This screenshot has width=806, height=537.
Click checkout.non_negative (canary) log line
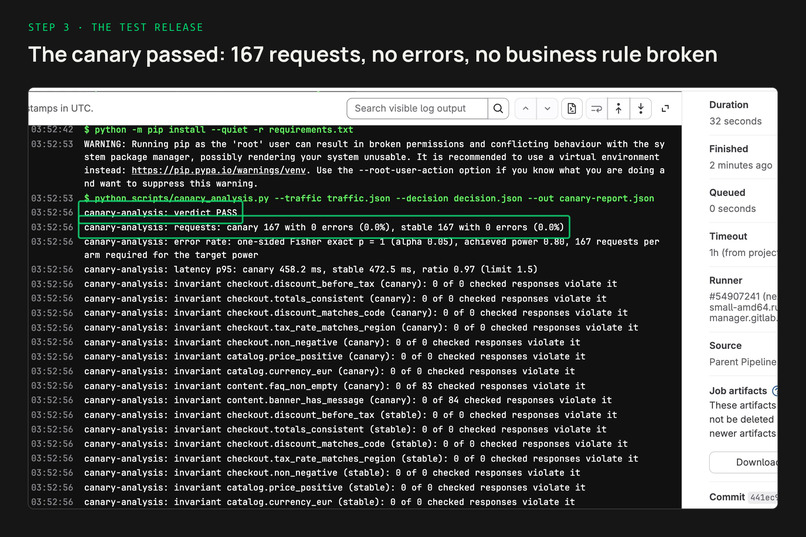(332, 342)
